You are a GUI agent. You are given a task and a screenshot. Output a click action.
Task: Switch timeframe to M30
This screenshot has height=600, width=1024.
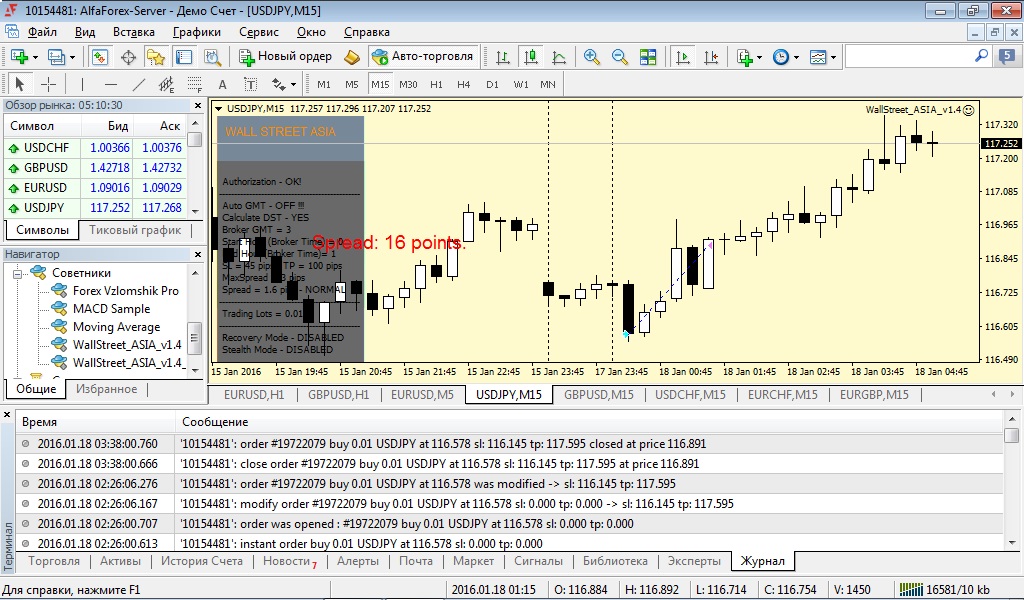(408, 84)
